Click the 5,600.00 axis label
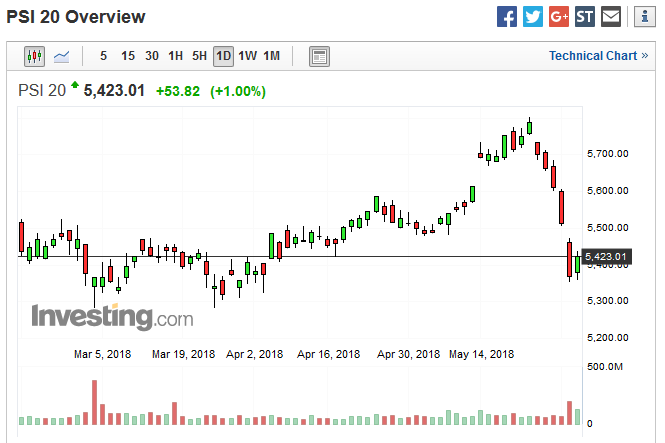The height and width of the screenshot is (443, 665). (607, 190)
